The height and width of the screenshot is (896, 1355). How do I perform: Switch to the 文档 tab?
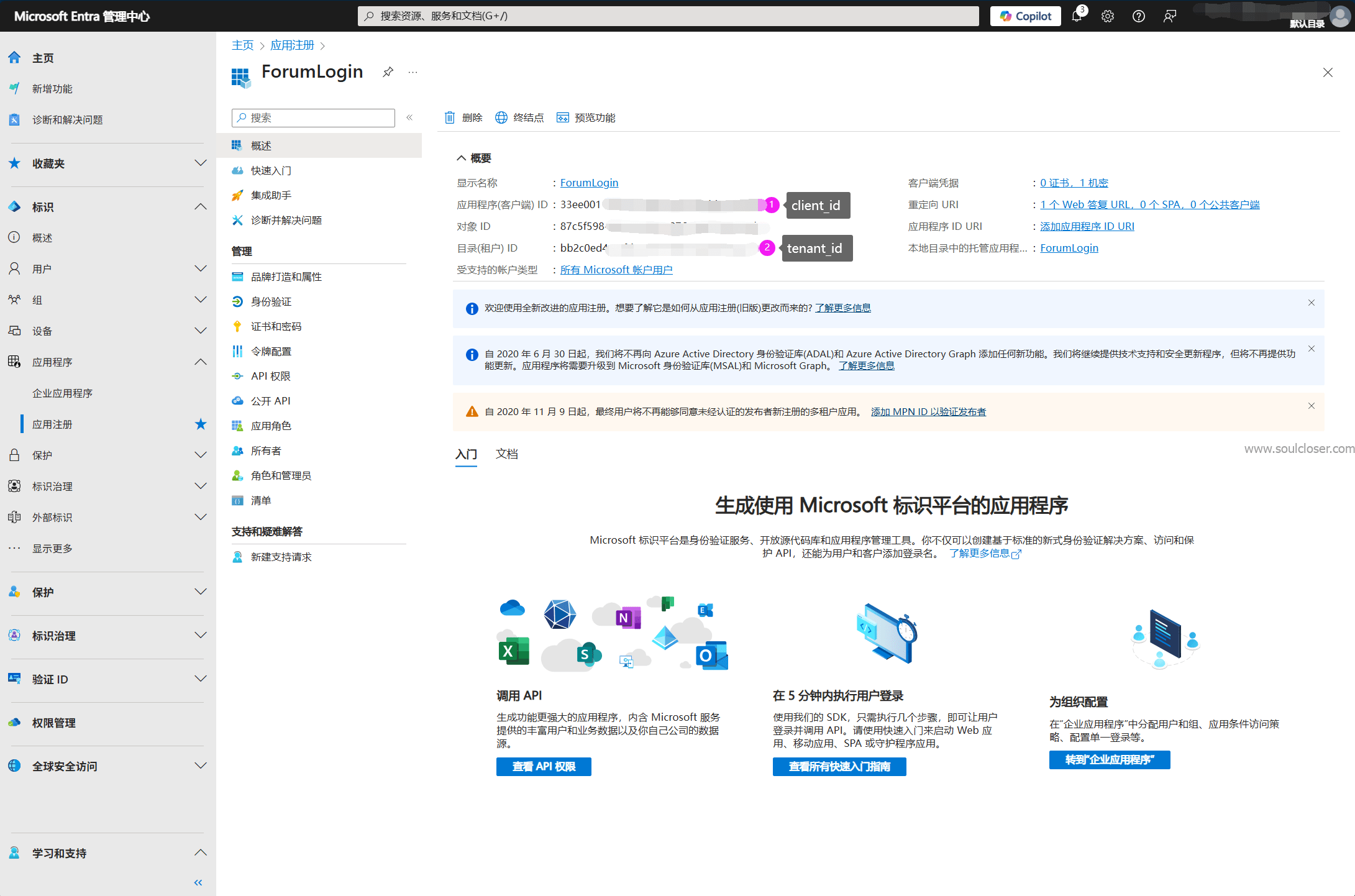[x=506, y=454]
